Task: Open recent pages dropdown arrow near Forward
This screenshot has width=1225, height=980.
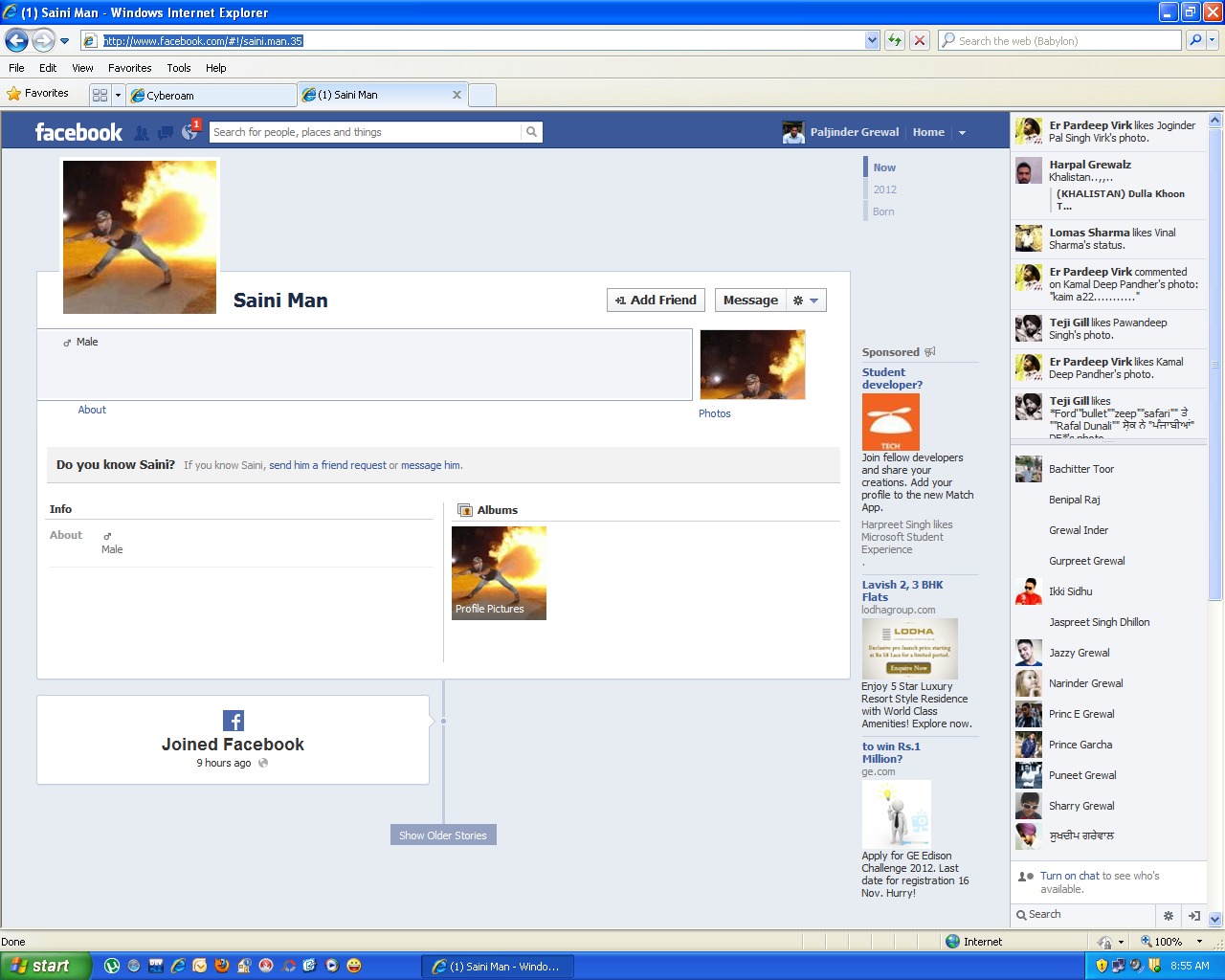Action: [64, 41]
